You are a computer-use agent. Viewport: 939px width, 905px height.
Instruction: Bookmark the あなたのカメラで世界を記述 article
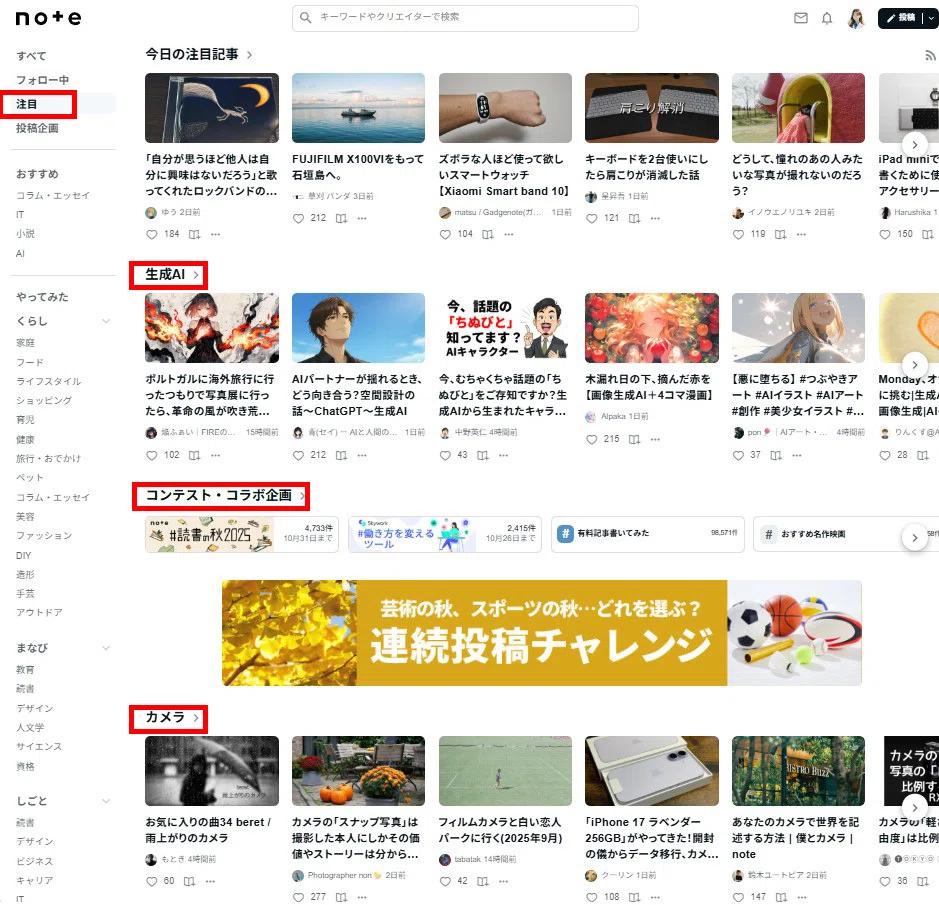(x=781, y=897)
